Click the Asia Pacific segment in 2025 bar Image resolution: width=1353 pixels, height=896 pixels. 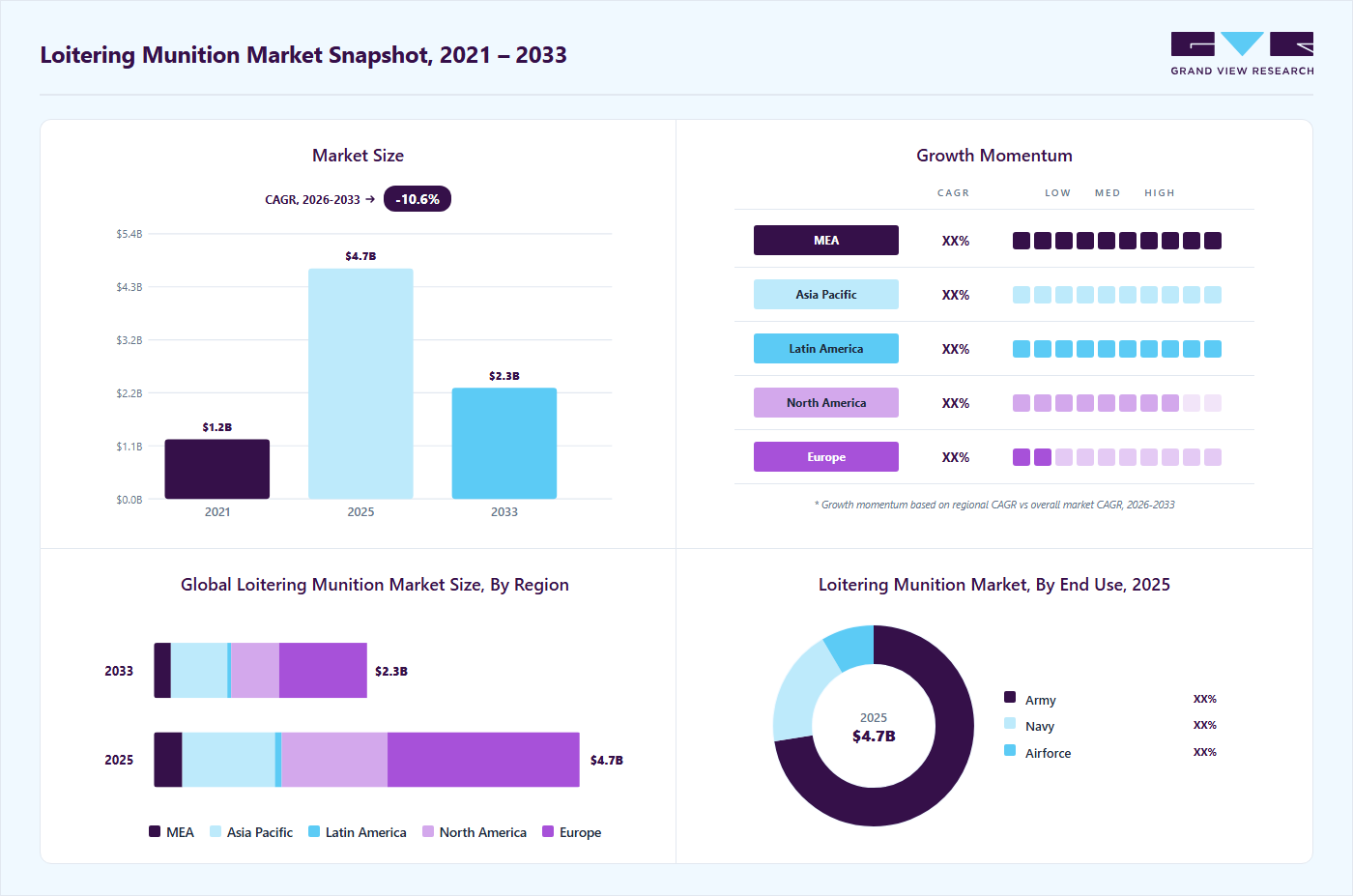[x=229, y=760]
